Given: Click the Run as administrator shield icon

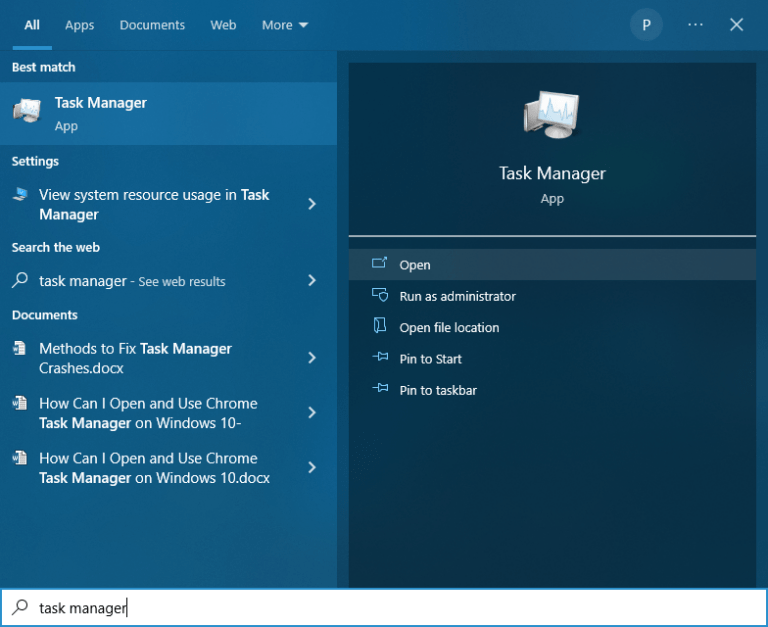Looking at the screenshot, I should pyautogui.click(x=380, y=295).
